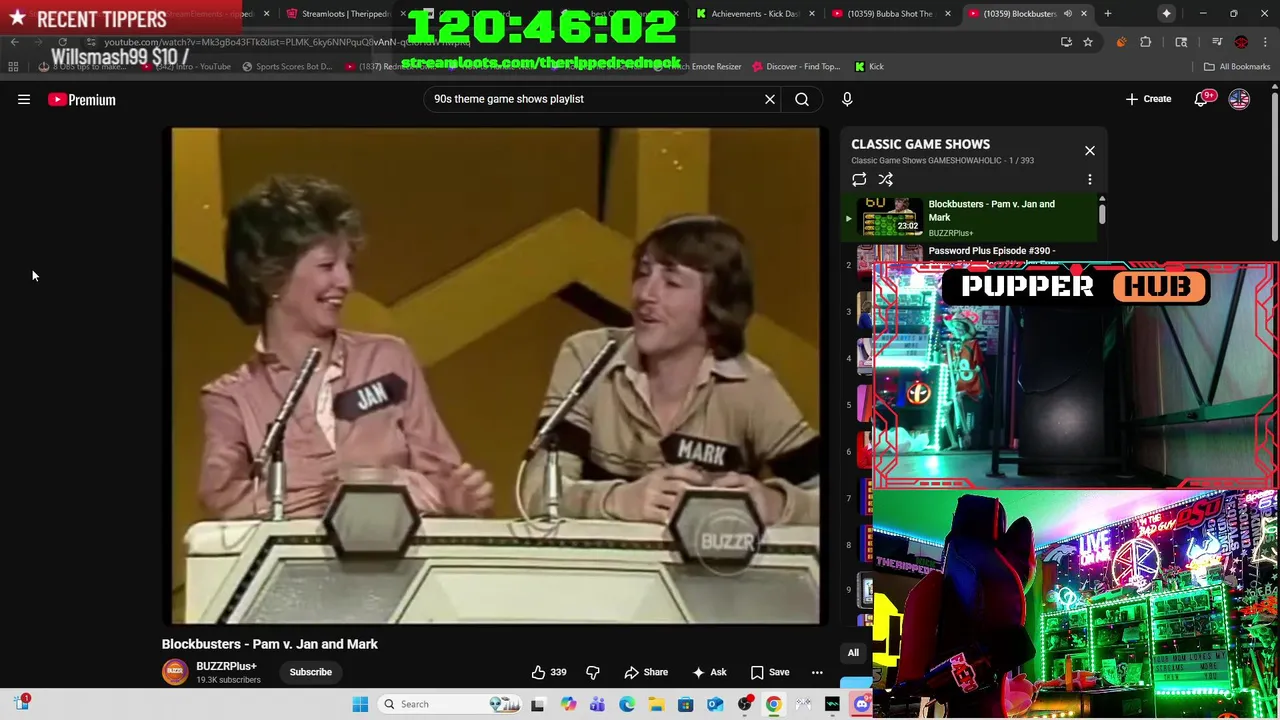Open the Gemini sparkle button in Chrome
The width and height of the screenshot is (1280, 720).
[x=1166, y=14]
